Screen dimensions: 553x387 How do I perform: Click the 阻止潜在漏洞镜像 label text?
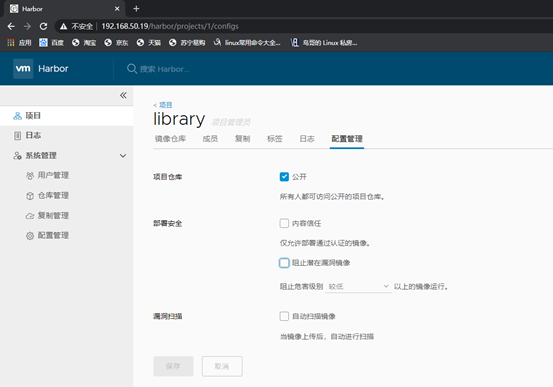[321, 263]
